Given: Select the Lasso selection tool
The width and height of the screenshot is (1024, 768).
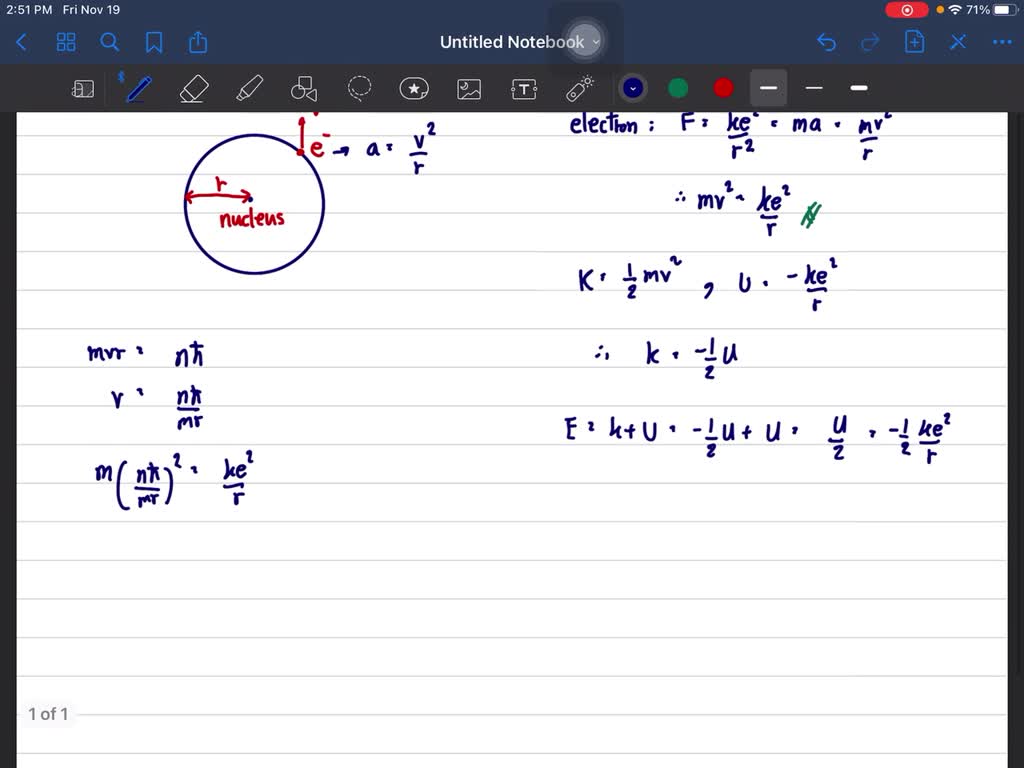Looking at the screenshot, I should point(359,88).
